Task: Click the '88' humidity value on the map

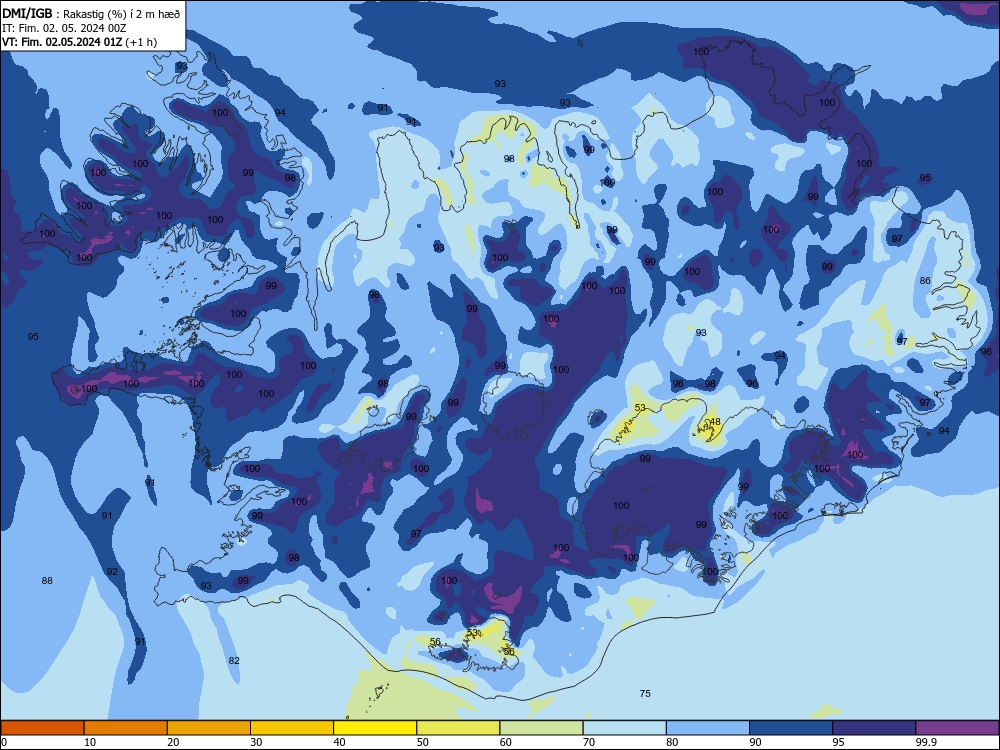Action: pyautogui.click(x=47, y=580)
